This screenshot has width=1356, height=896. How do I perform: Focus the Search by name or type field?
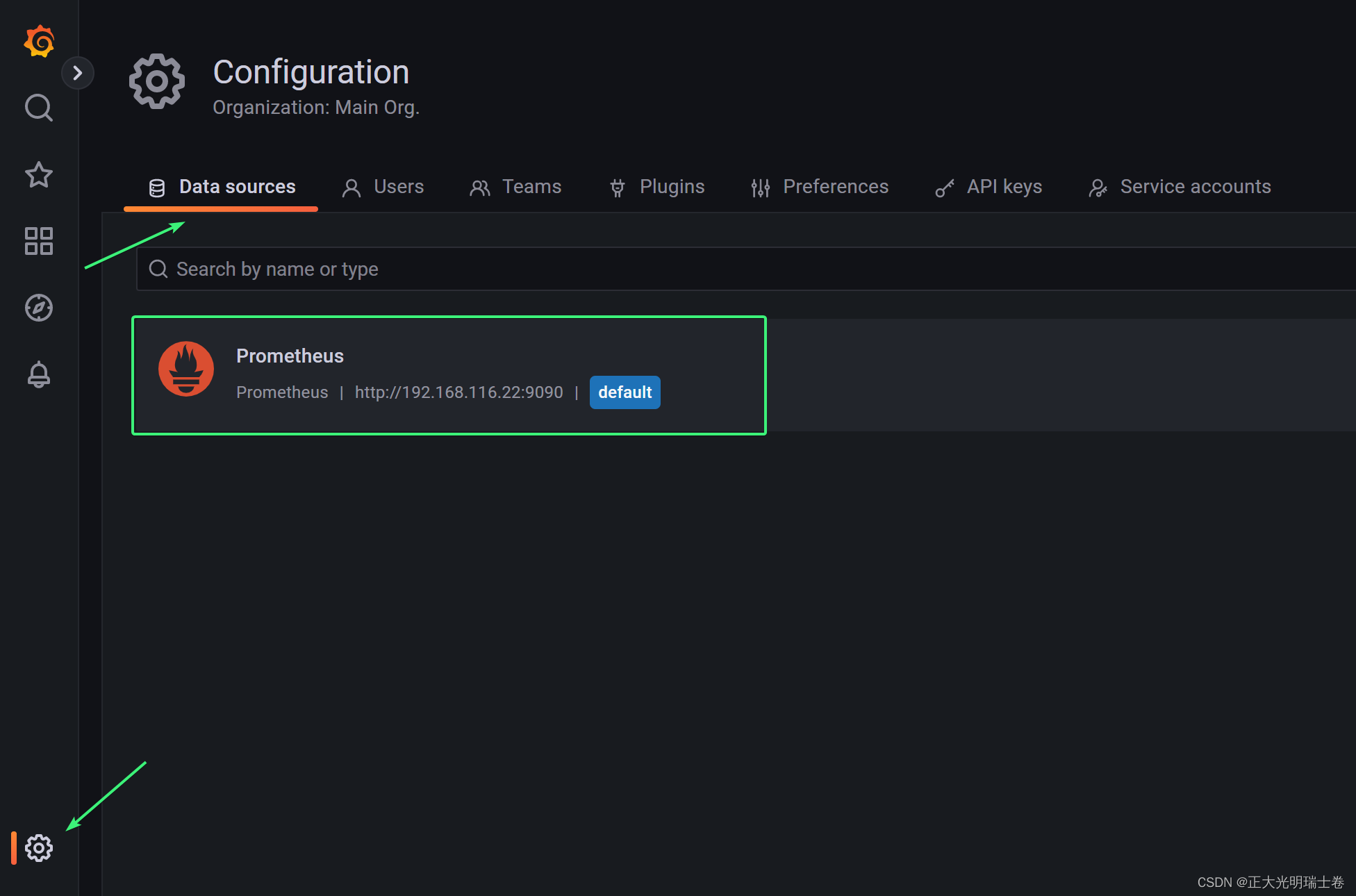(x=695, y=269)
